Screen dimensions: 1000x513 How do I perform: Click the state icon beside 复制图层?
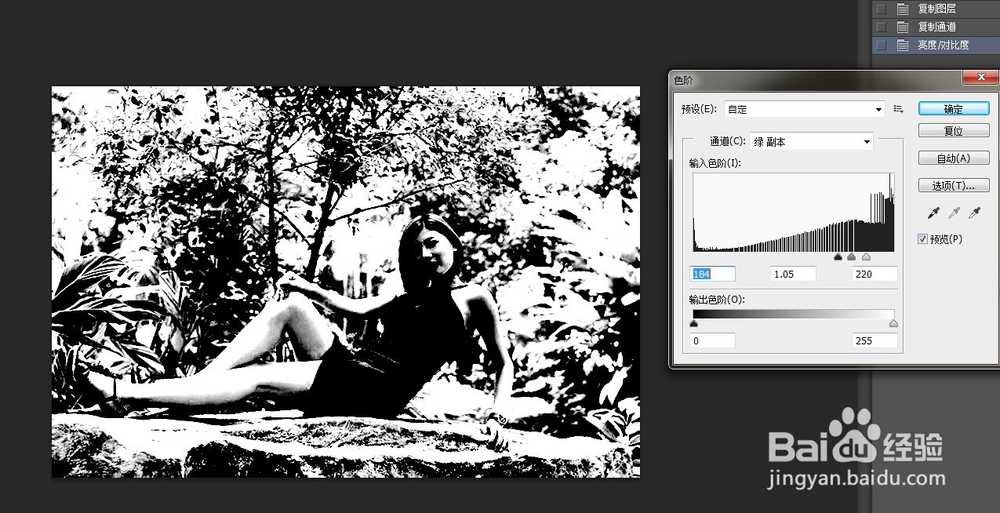pos(902,9)
